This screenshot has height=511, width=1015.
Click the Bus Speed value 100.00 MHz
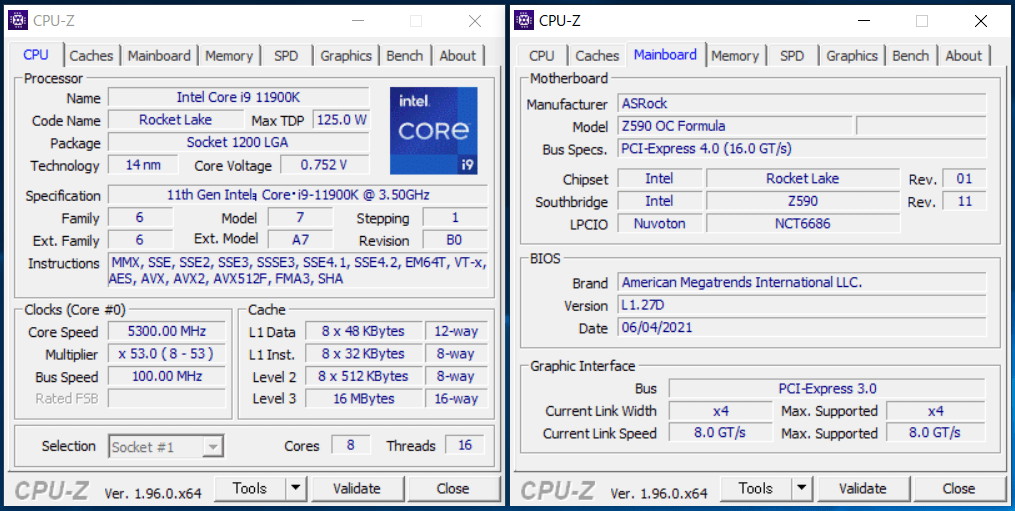point(167,376)
